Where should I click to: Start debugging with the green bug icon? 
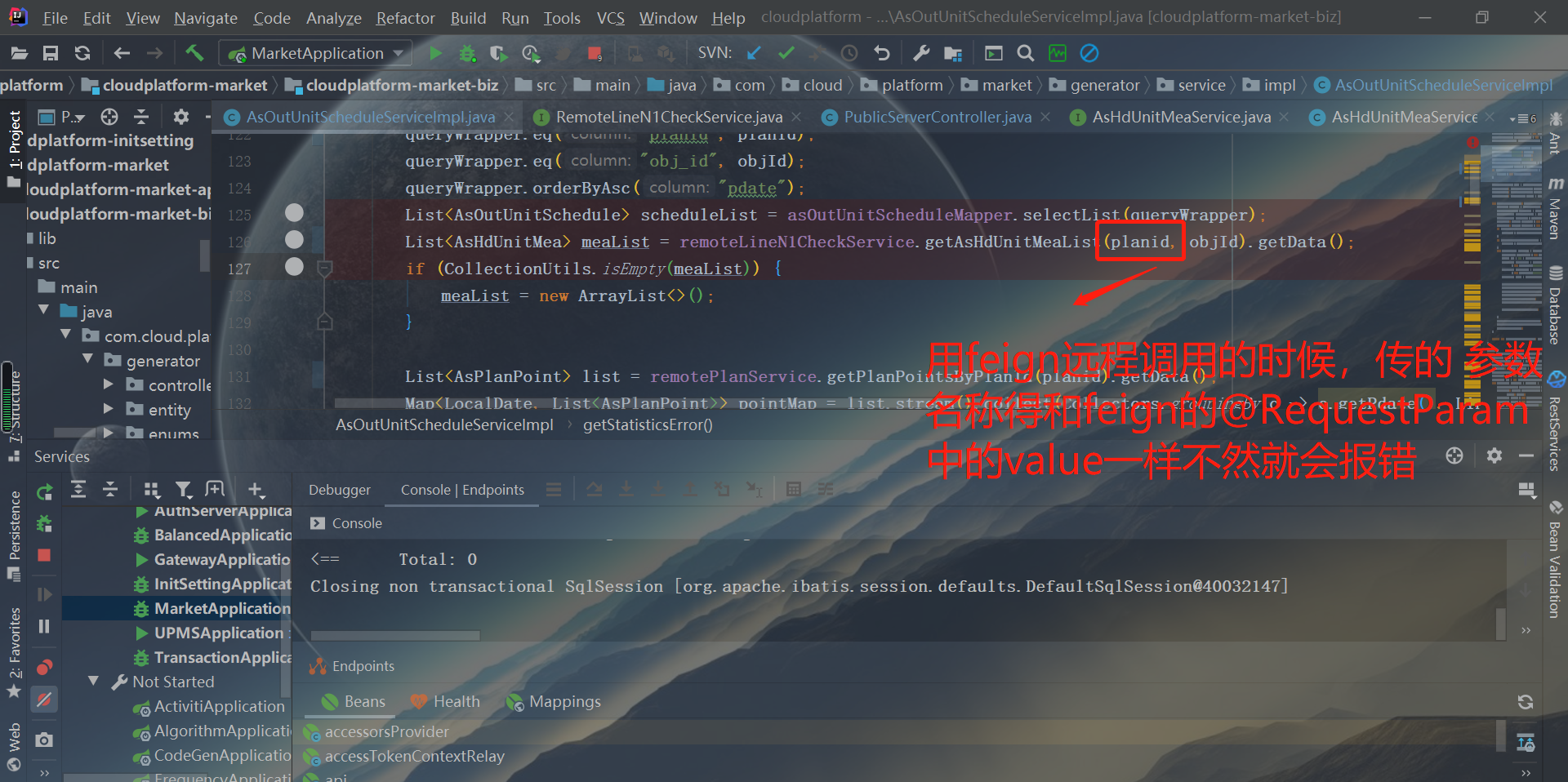(x=467, y=53)
